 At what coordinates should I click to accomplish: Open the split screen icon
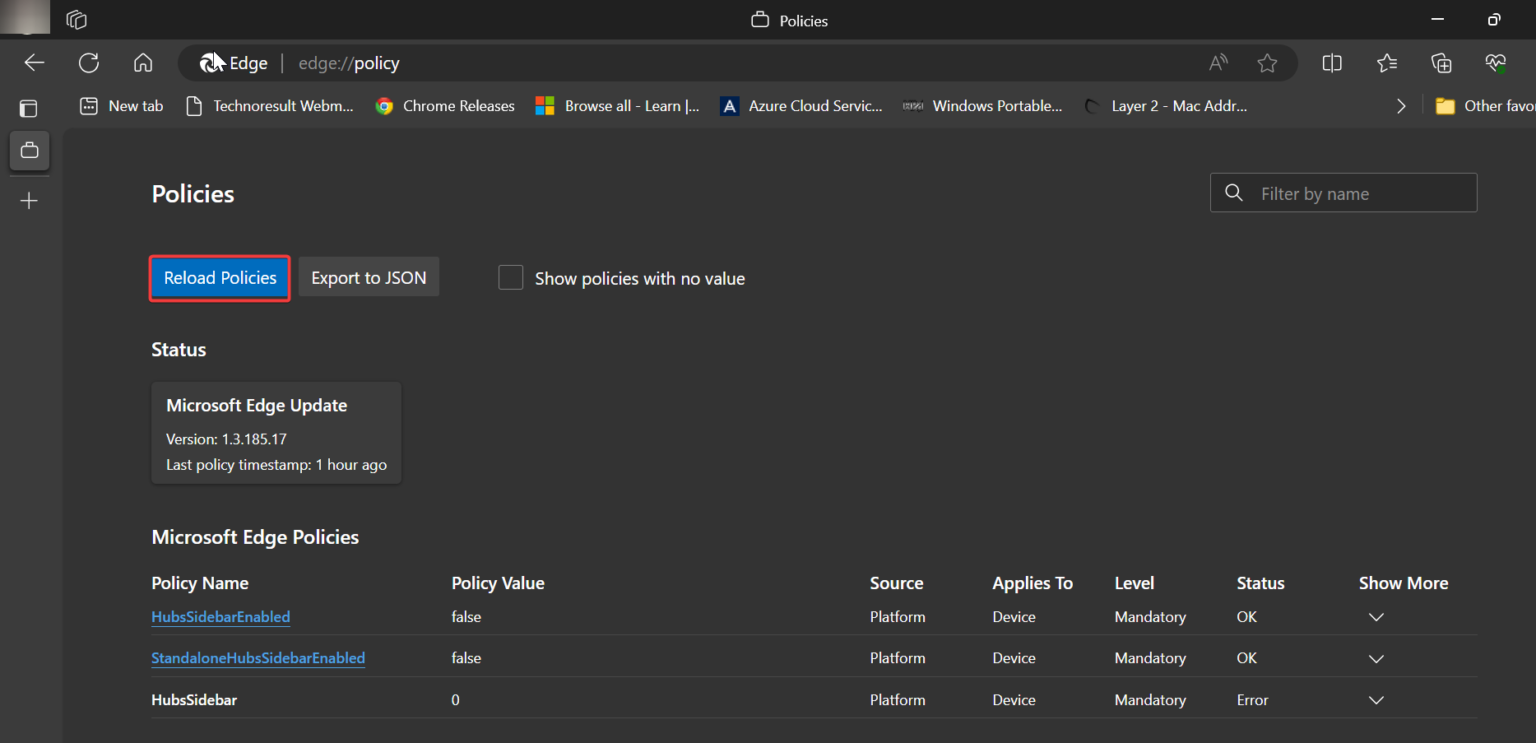1332,62
